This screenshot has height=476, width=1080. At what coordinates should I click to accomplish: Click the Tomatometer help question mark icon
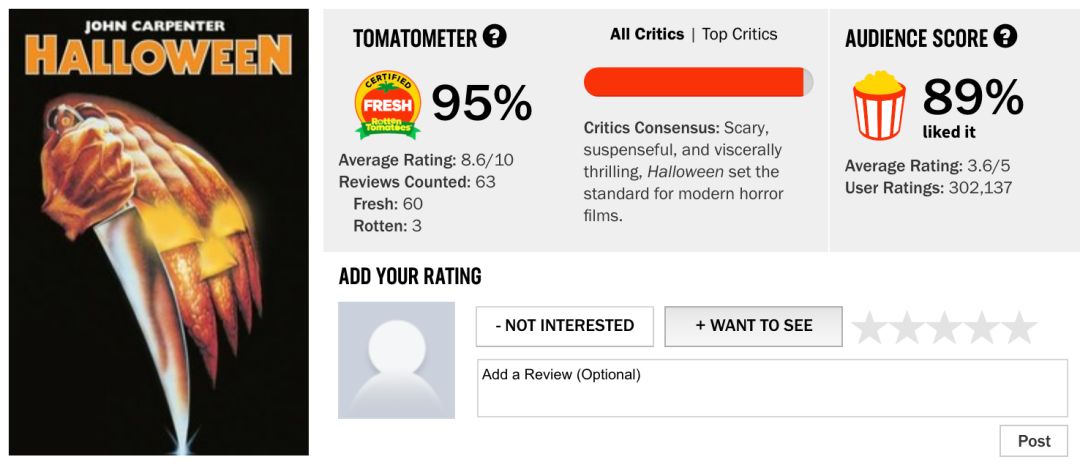point(495,37)
